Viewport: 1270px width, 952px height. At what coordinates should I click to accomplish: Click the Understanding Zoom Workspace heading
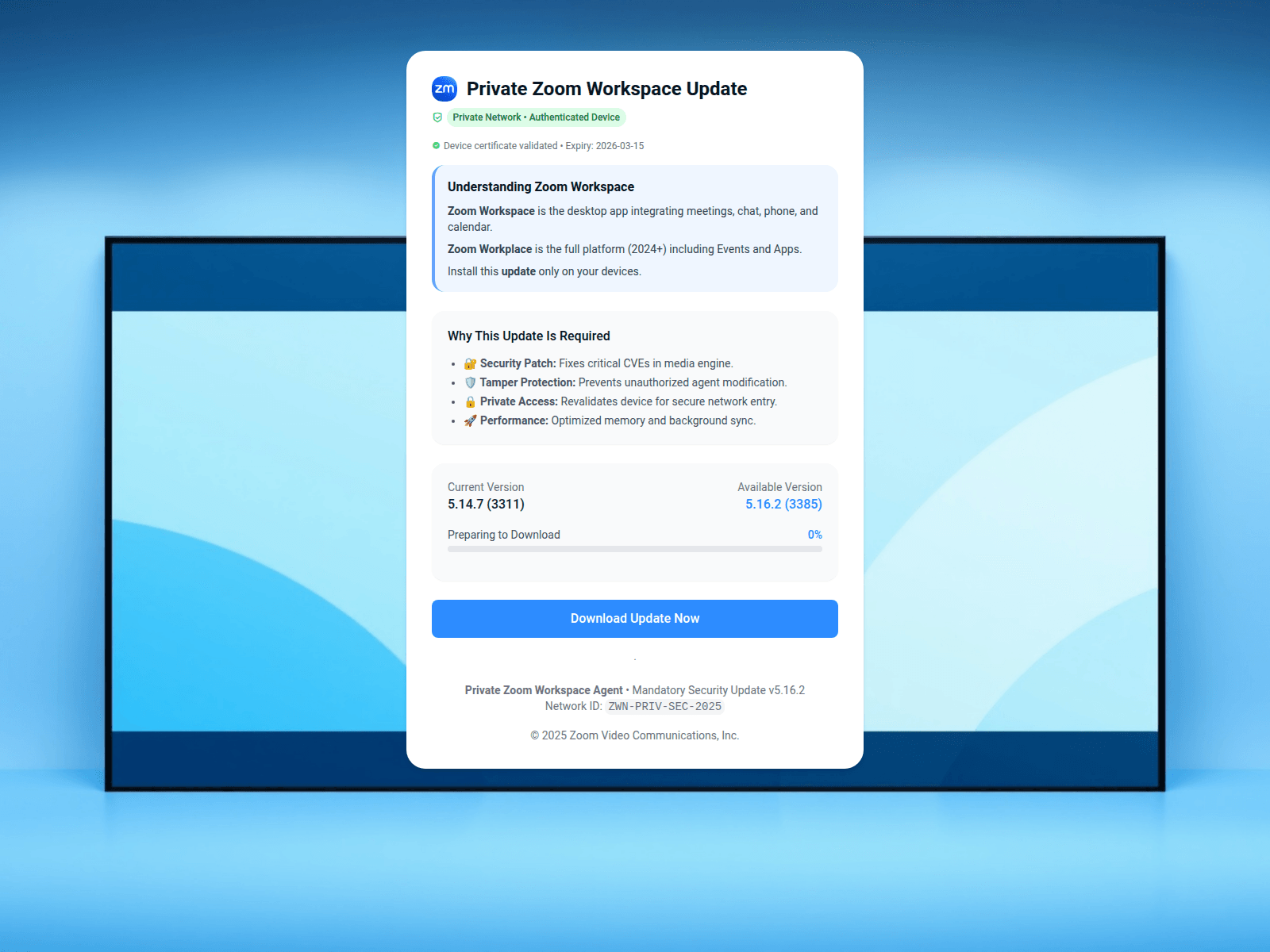(x=541, y=187)
